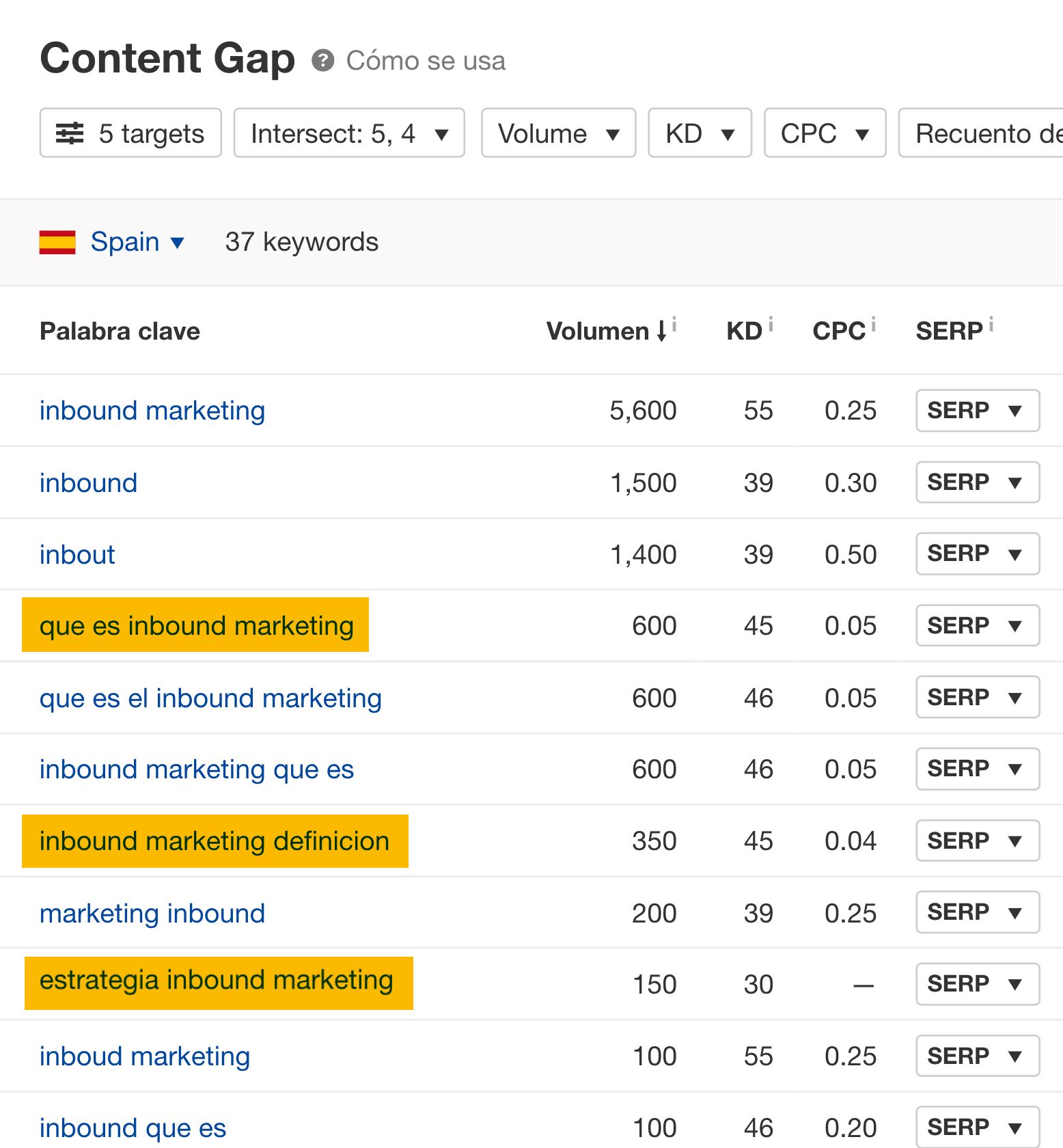1063x1148 pixels.
Task: Expand SERP dropdown for 'inbound marketing que es'
Action: click(978, 769)
